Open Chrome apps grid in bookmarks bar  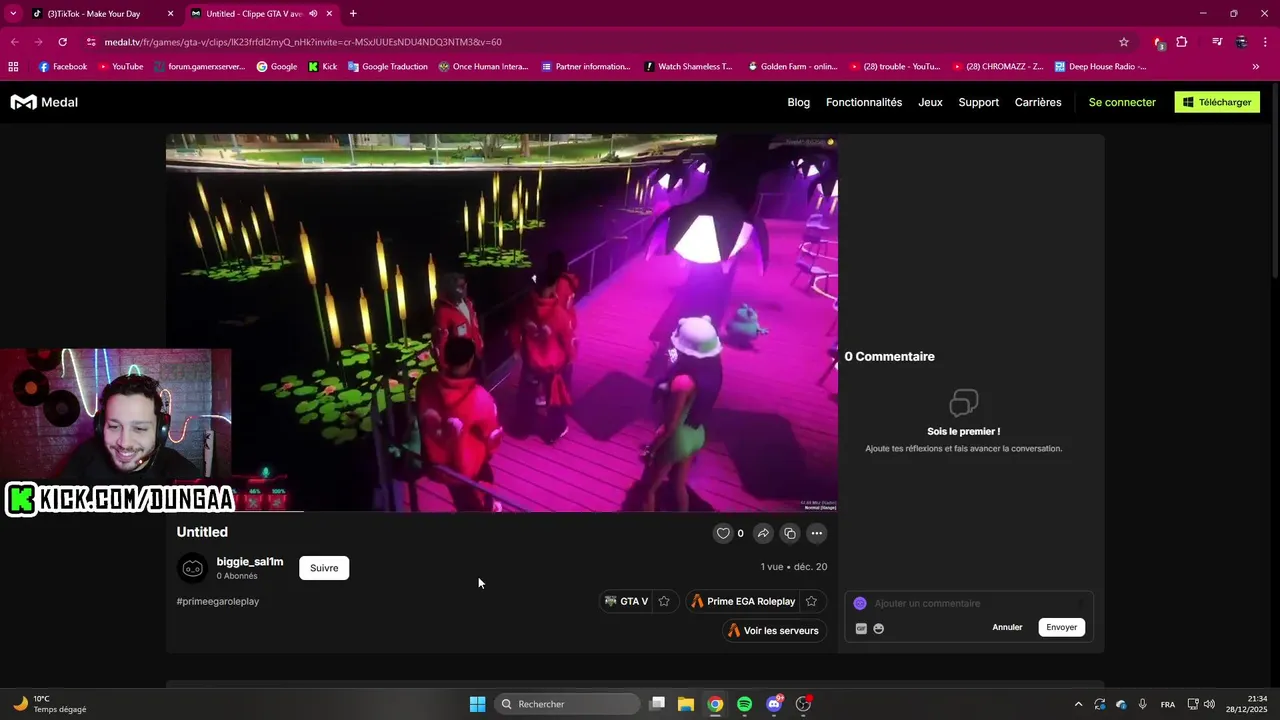click(x=13, y=67)
